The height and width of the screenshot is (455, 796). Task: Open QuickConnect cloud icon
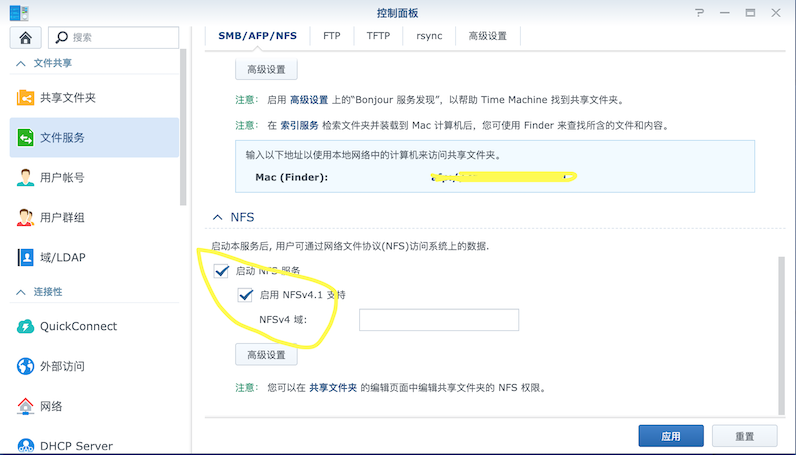coord(25,326)
